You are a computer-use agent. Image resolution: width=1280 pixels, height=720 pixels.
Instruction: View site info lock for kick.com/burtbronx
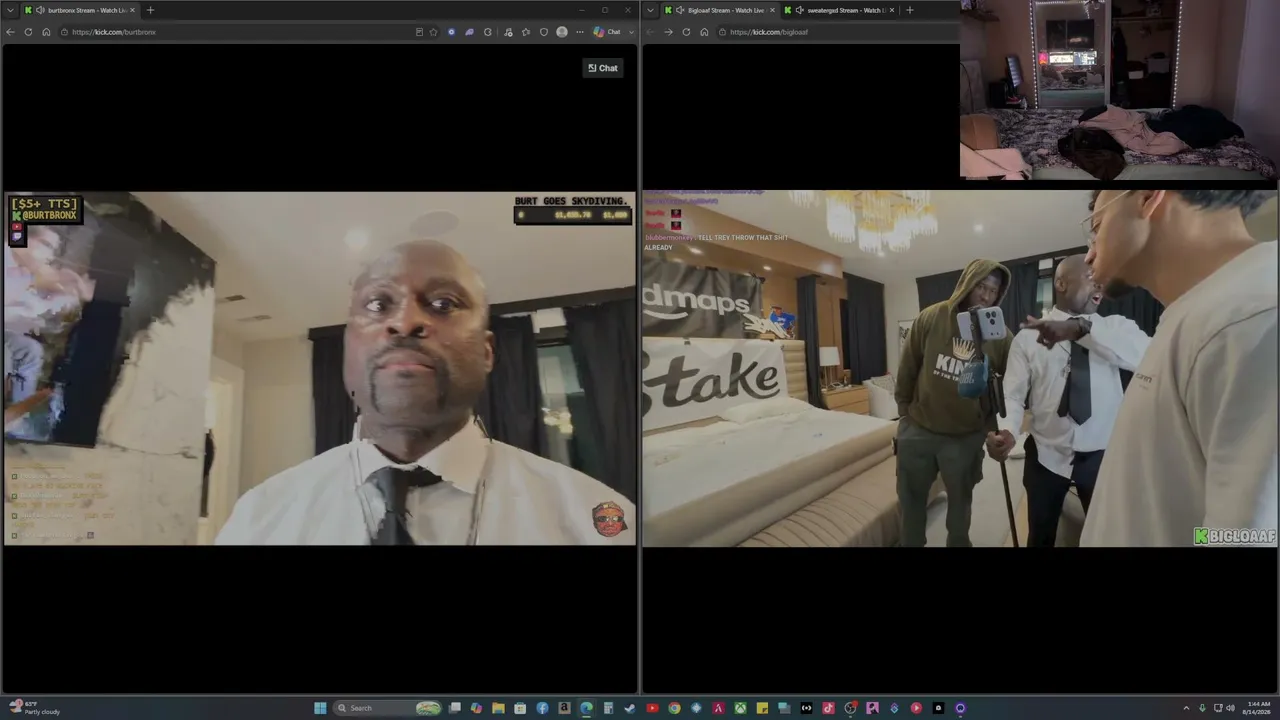[64, 32]
